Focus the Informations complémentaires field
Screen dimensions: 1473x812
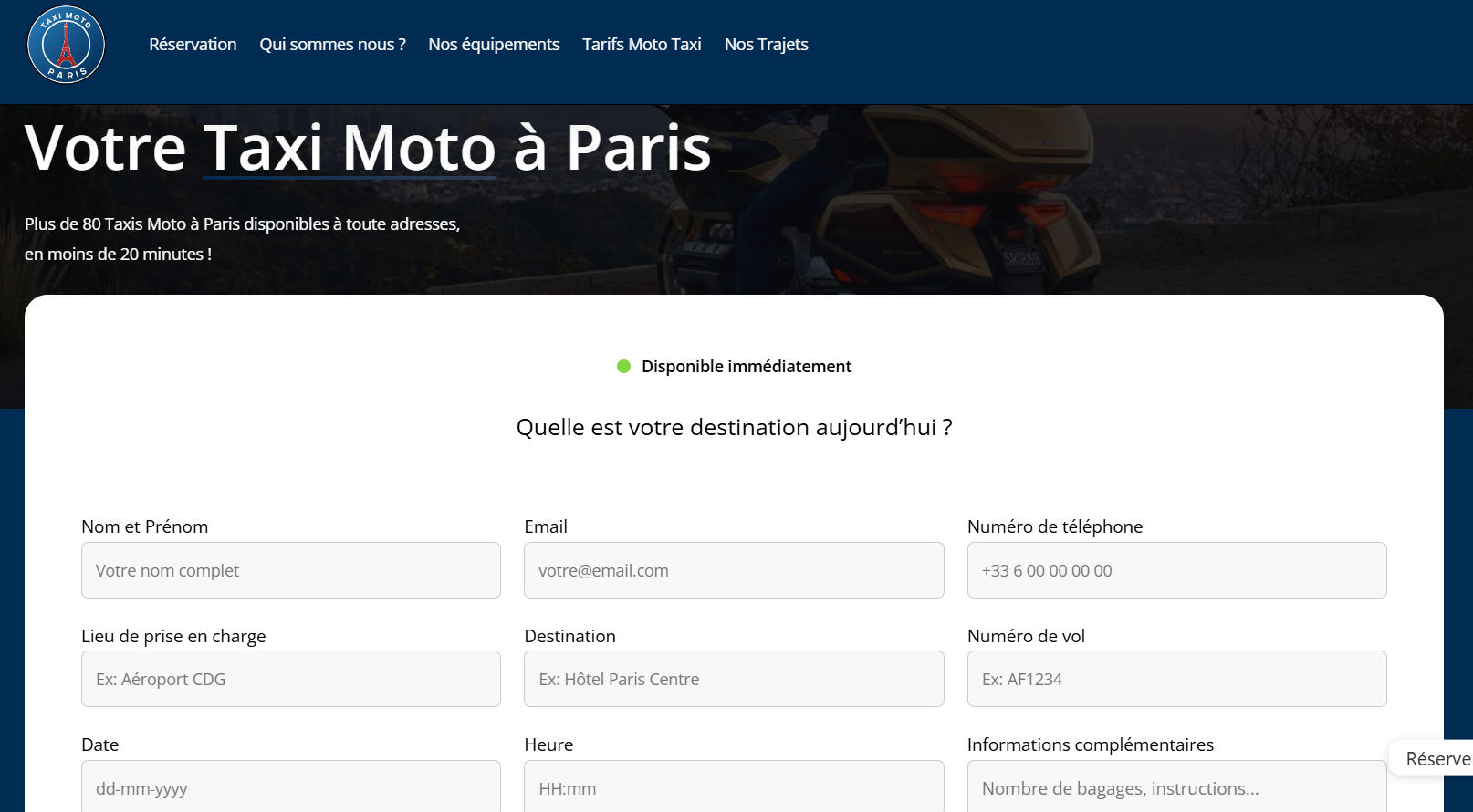point(1176,786)
